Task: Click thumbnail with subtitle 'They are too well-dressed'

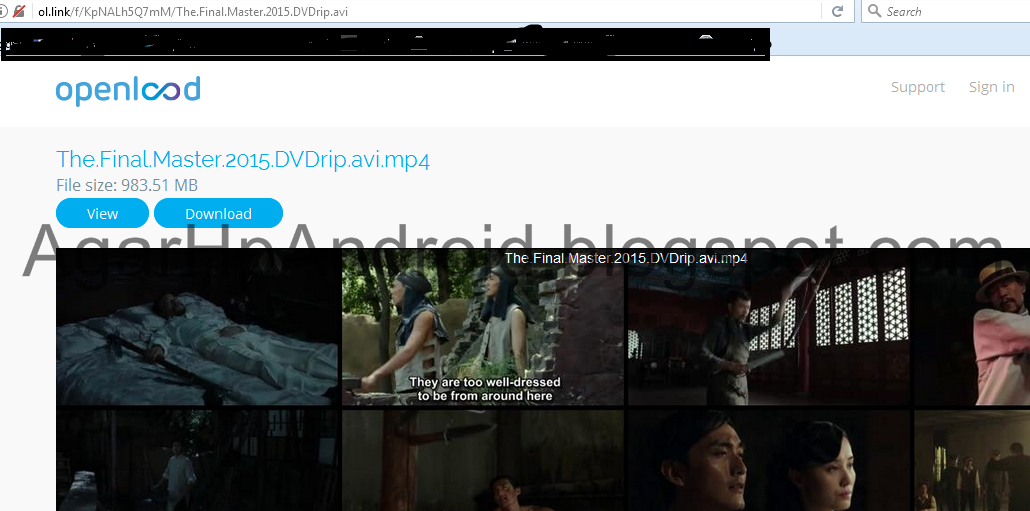Action: click(483, 327)
